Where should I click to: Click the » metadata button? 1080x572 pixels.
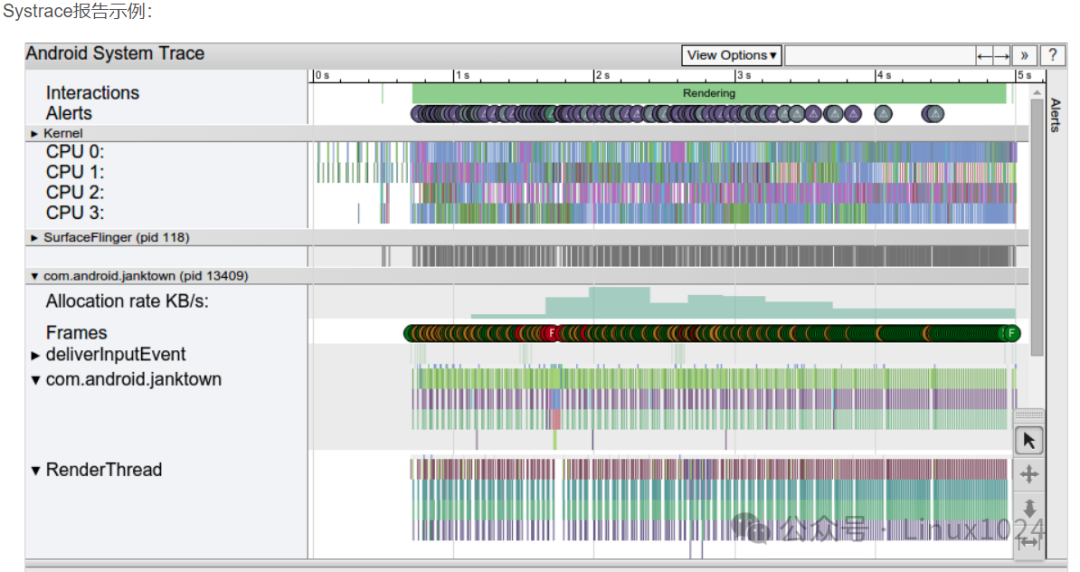pyautogui.click(x=1024, y=56)
